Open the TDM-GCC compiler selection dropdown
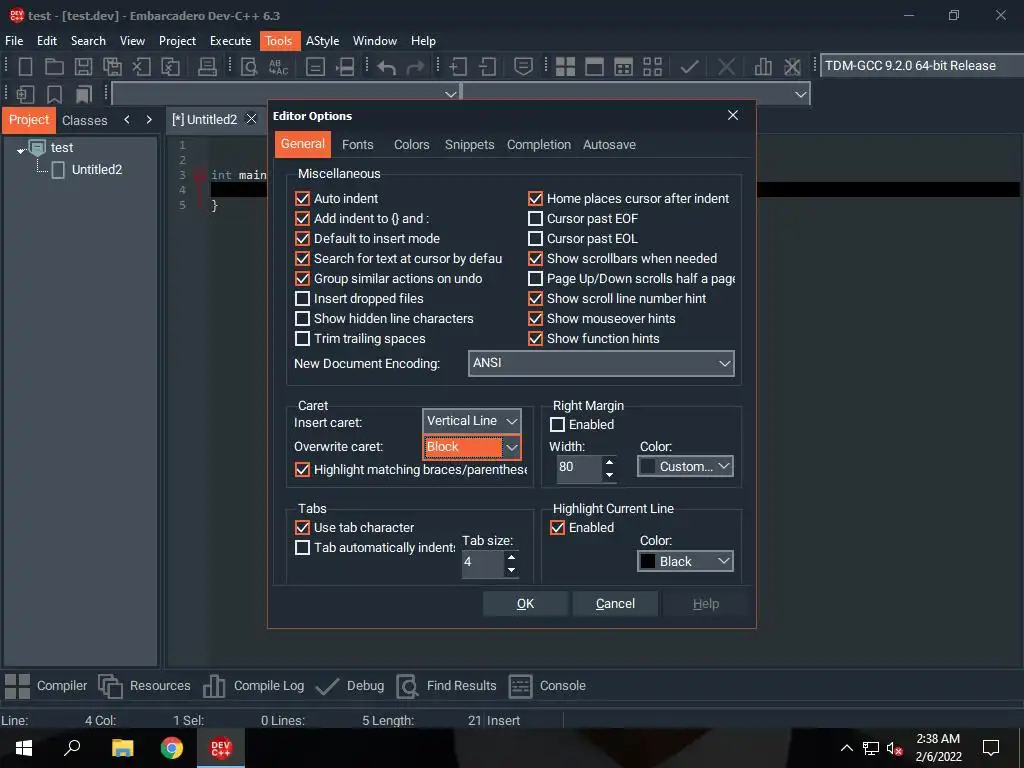1024x768 pixels. click(921, 66)
